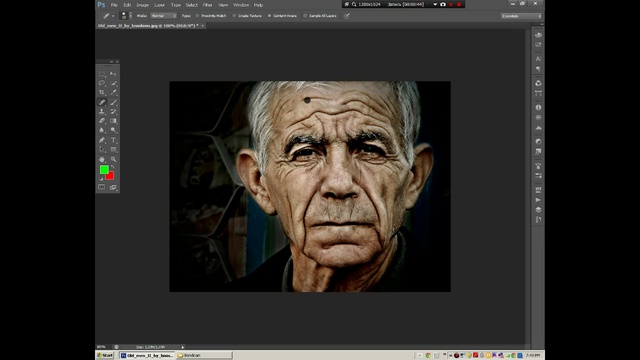640x360 pixels.
Task: Activate Photoshop window in taskbar
Action: 147,355
